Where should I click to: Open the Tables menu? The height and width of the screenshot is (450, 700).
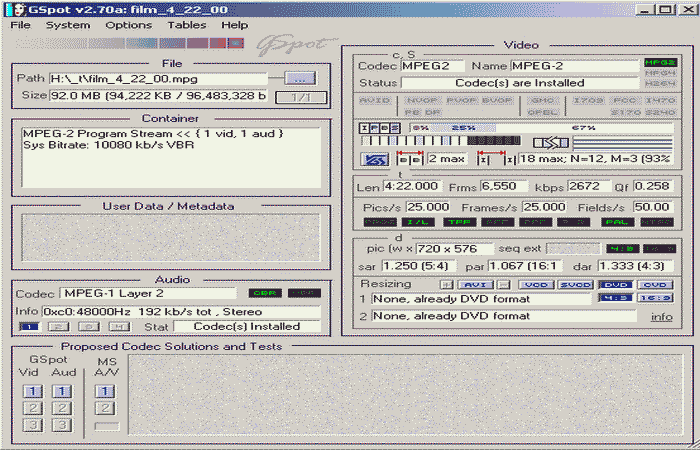[x=186, y=24]
